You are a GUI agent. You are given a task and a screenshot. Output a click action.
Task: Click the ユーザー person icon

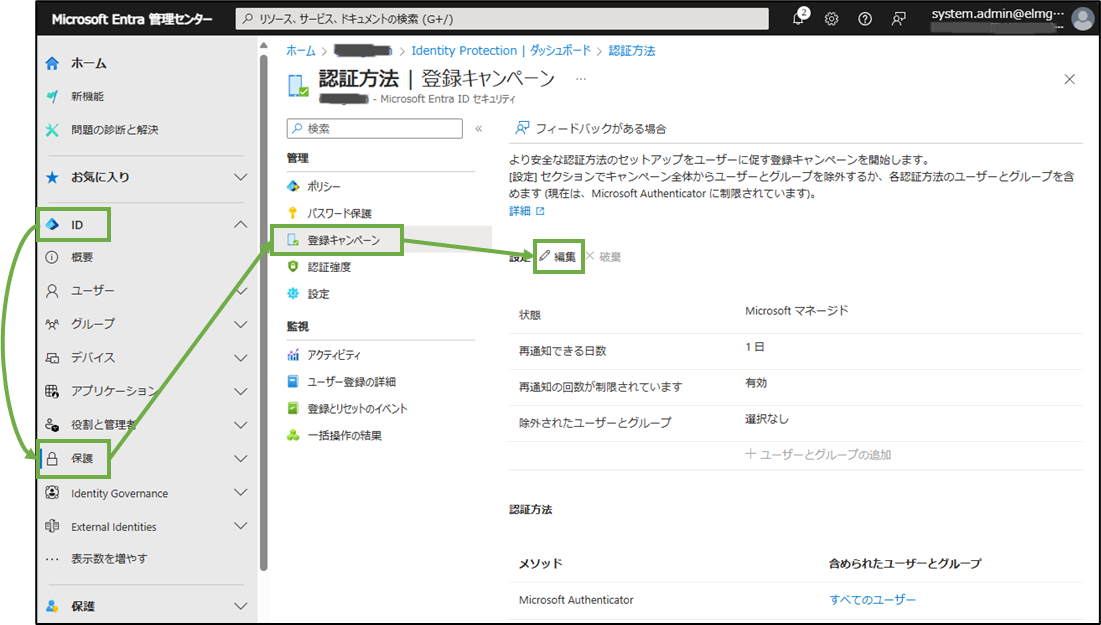52,291
